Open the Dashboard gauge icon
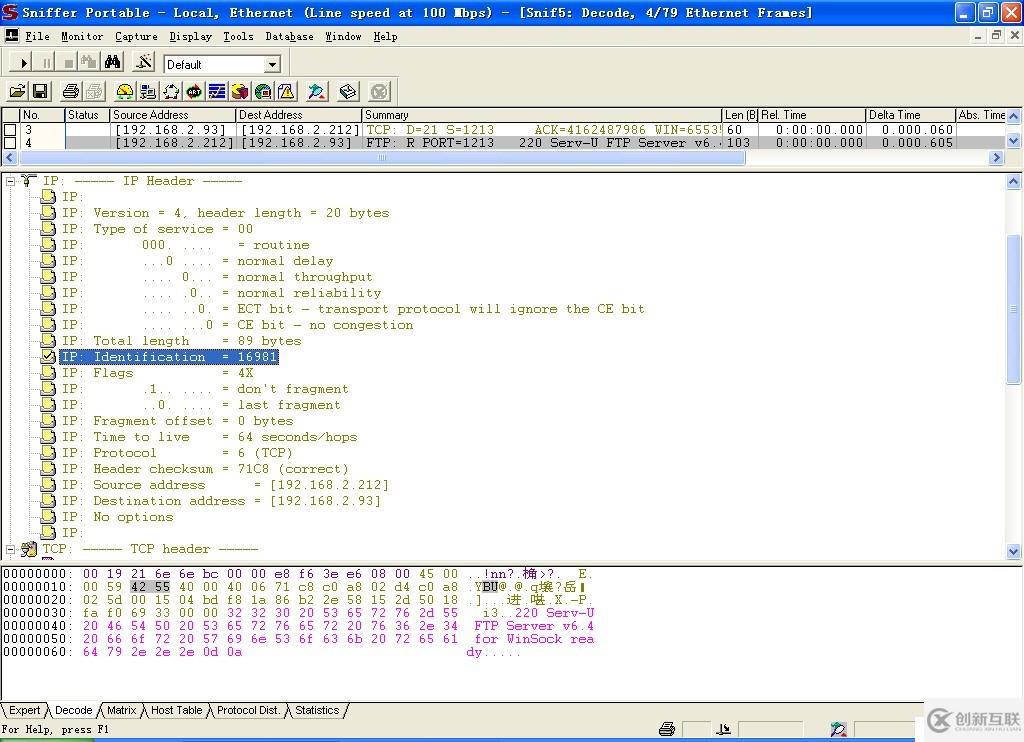The height and width of the screenshot is (742, 1024). click(x=124, y=92)
